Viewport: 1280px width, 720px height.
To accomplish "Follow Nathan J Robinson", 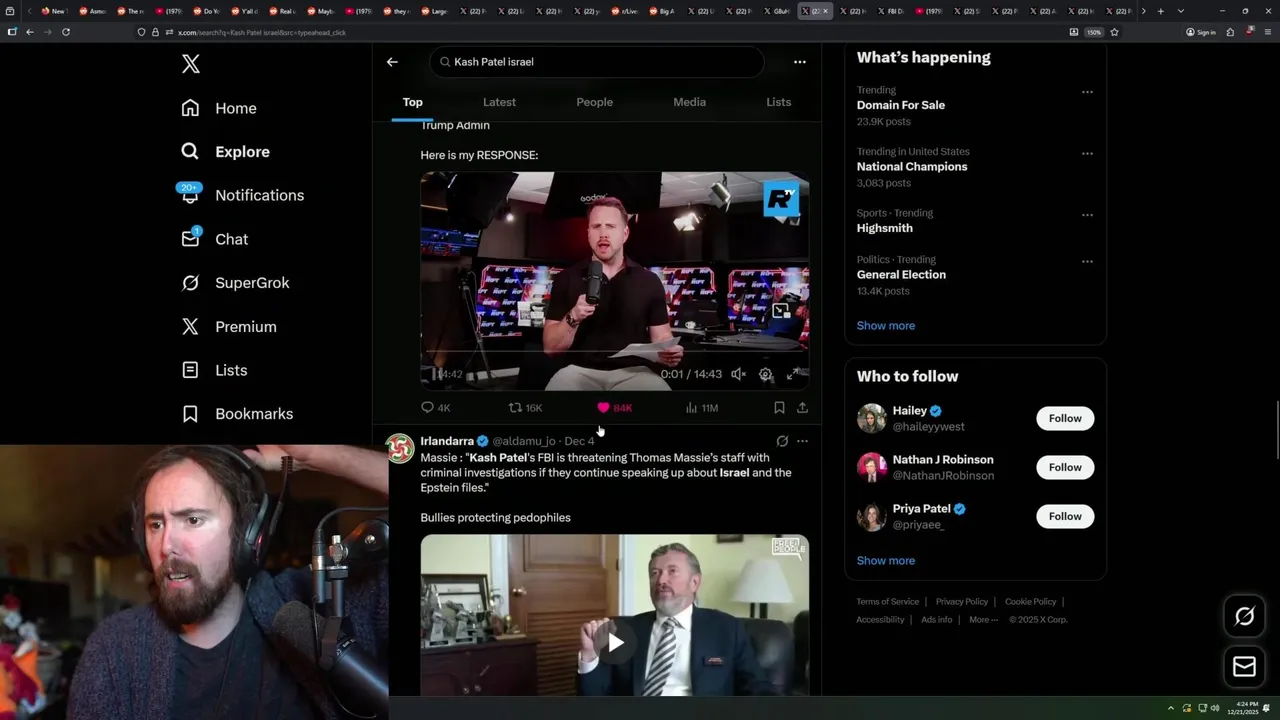I will pos(1065,467).
